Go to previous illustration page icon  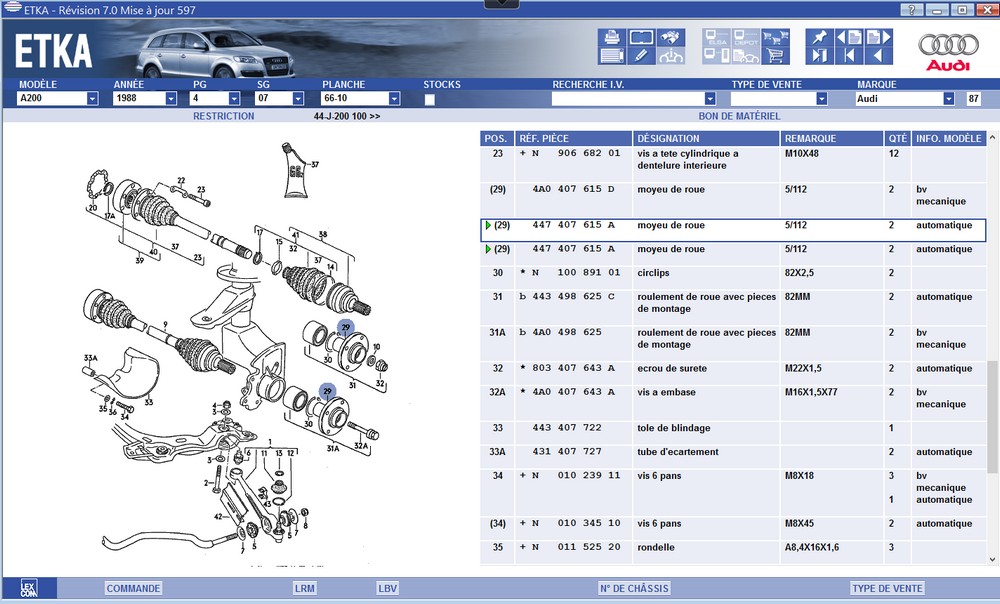849,38
